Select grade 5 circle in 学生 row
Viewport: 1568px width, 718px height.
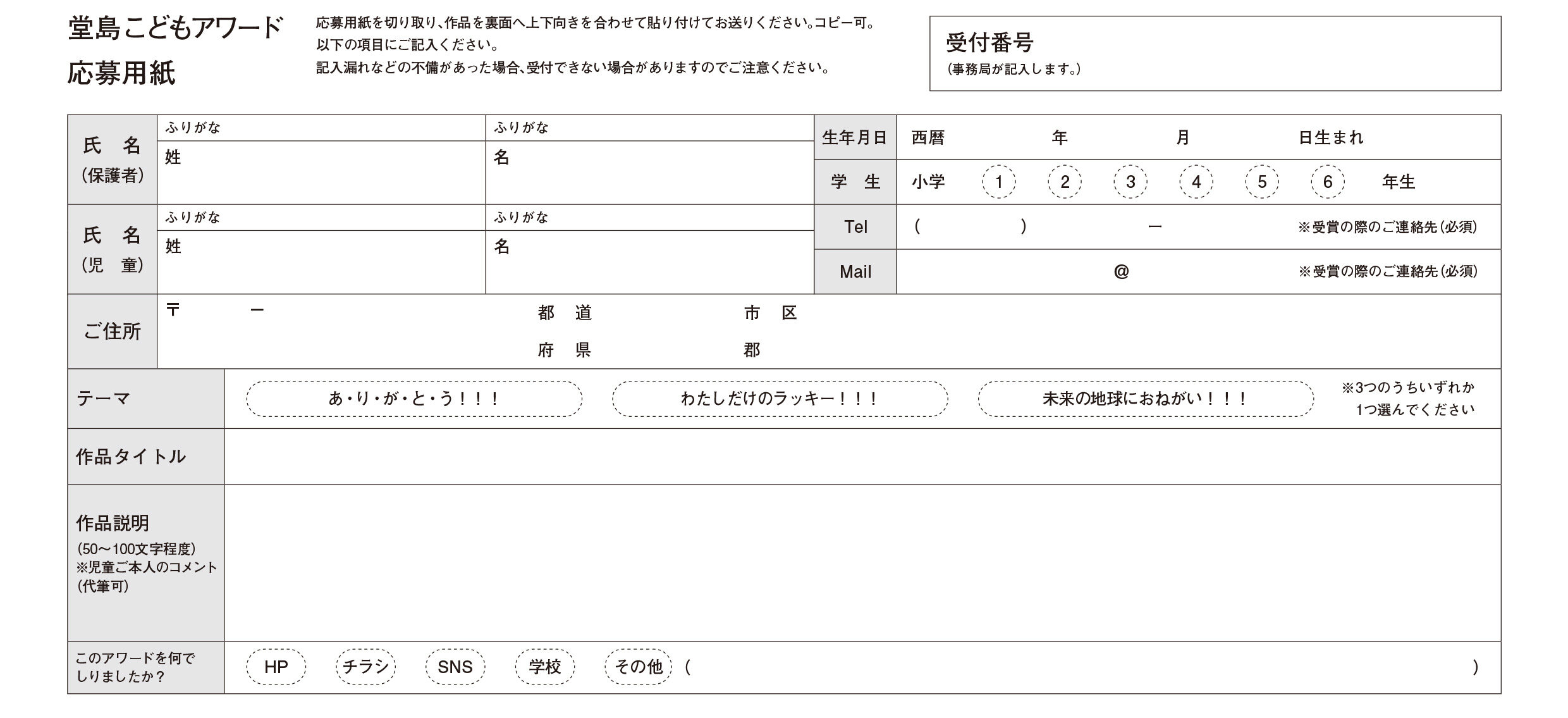click(1262, 182)
